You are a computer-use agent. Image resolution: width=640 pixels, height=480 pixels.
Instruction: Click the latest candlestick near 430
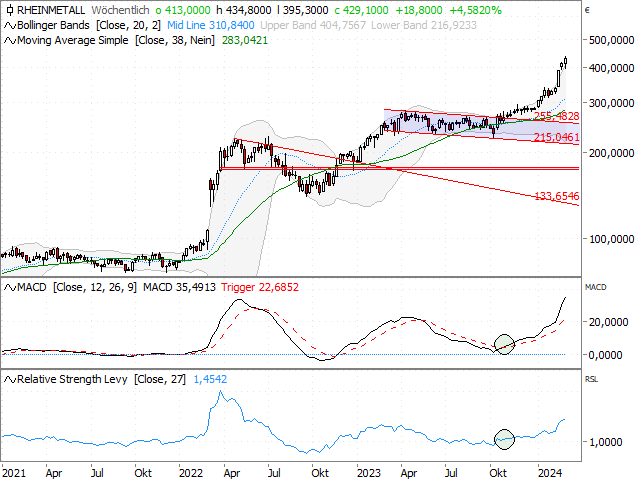coord(566,62)
